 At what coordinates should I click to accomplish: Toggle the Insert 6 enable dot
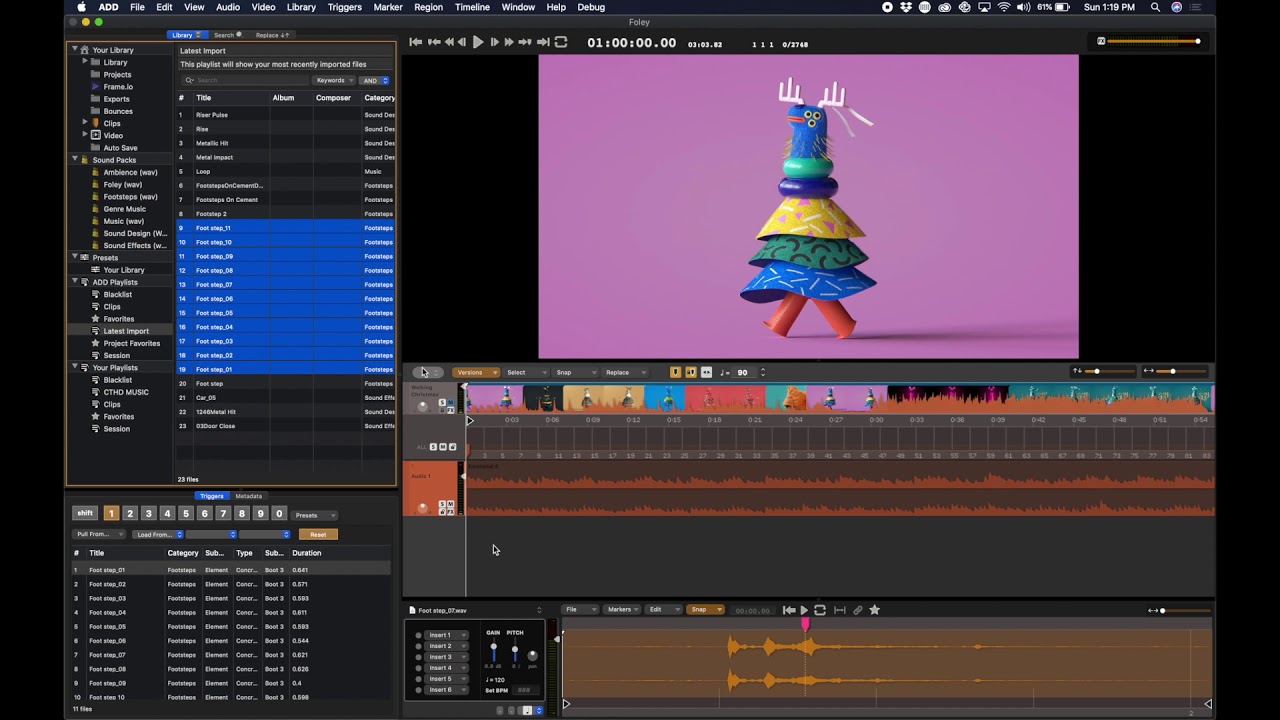419,690
